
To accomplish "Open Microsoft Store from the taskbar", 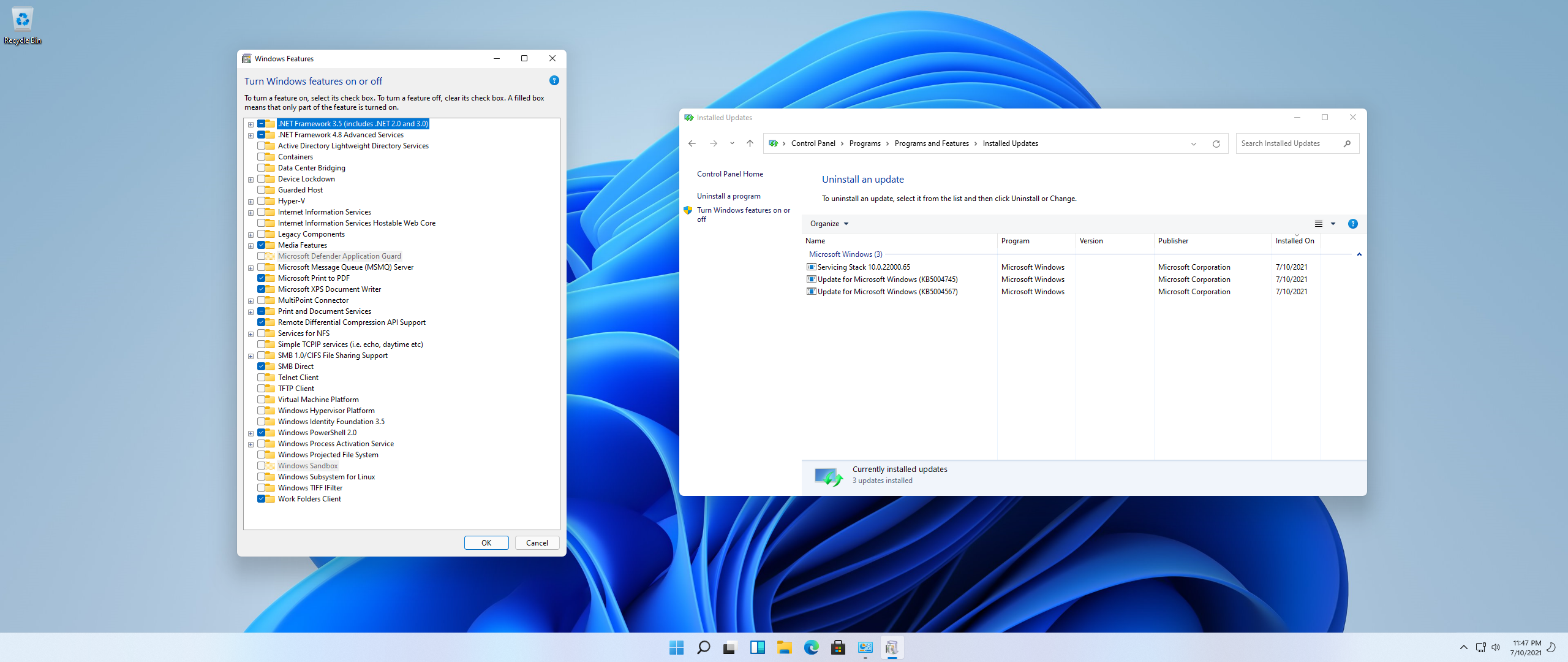I will tap(838, 647).
